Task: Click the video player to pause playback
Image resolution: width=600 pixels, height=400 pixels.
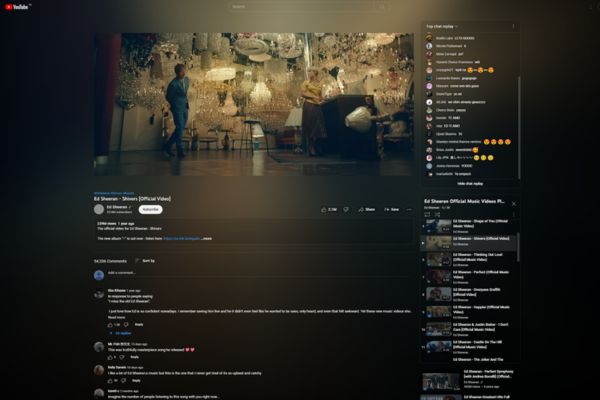Action: 254,104
